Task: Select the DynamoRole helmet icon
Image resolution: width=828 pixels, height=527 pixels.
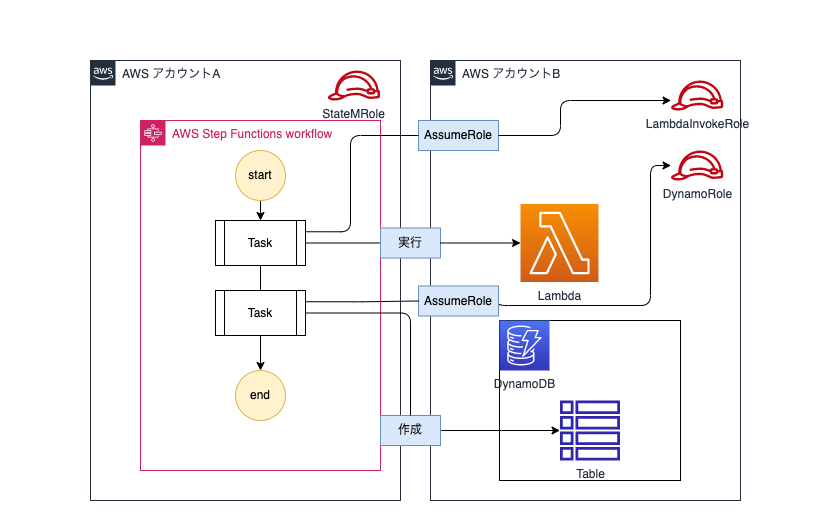Action: tap(697, 166)
